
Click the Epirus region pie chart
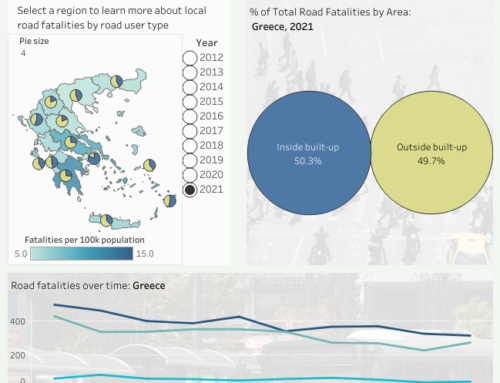click(36, 119)
